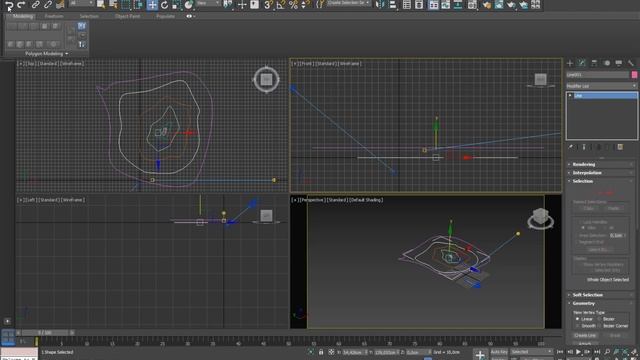
Task: Activate the Select and Move tool
Action: tap(152, 5)
